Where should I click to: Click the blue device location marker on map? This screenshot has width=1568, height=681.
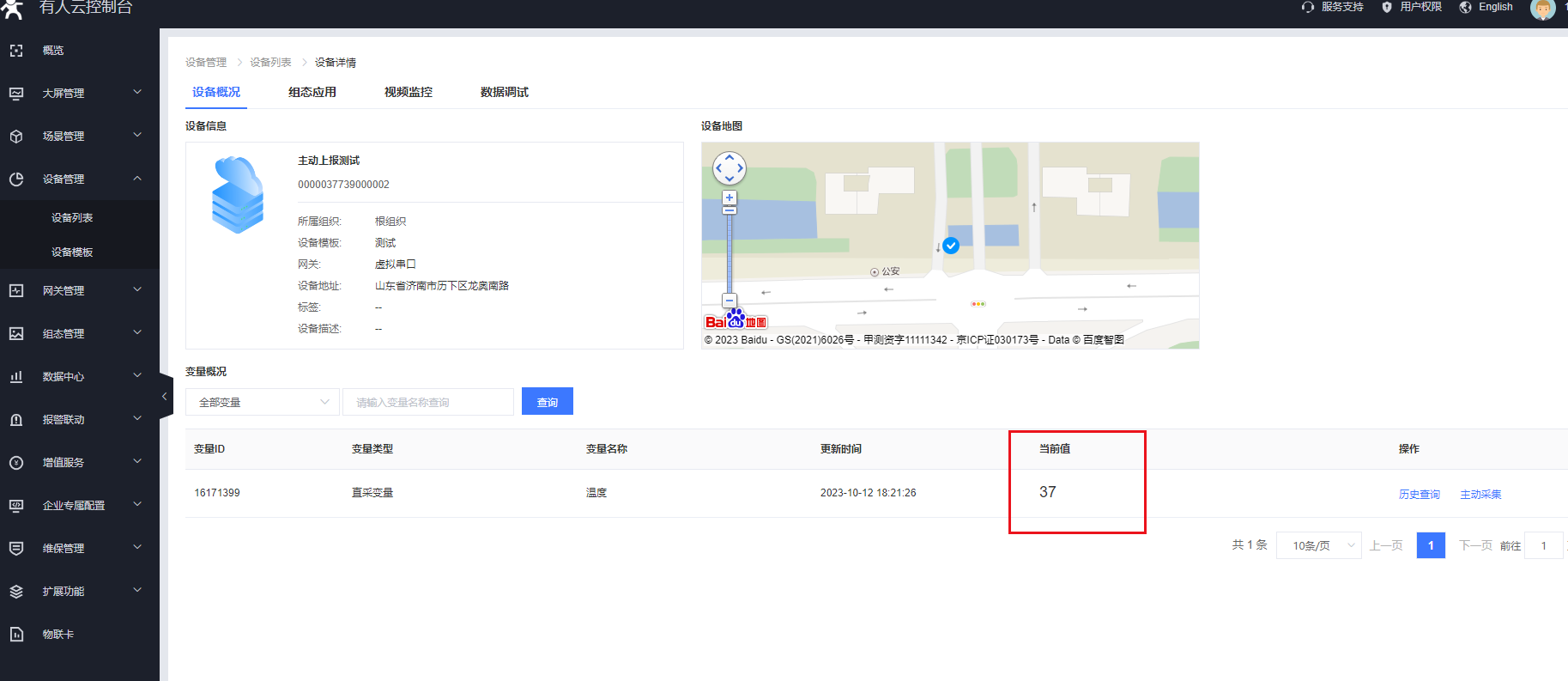pyautogui.click(x=951, y=246)
